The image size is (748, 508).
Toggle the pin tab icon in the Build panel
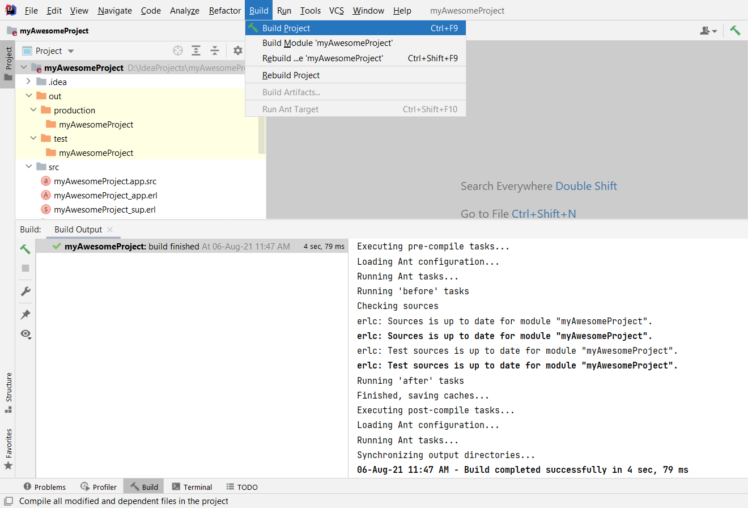pyautogui.click(x=25, y=313)
